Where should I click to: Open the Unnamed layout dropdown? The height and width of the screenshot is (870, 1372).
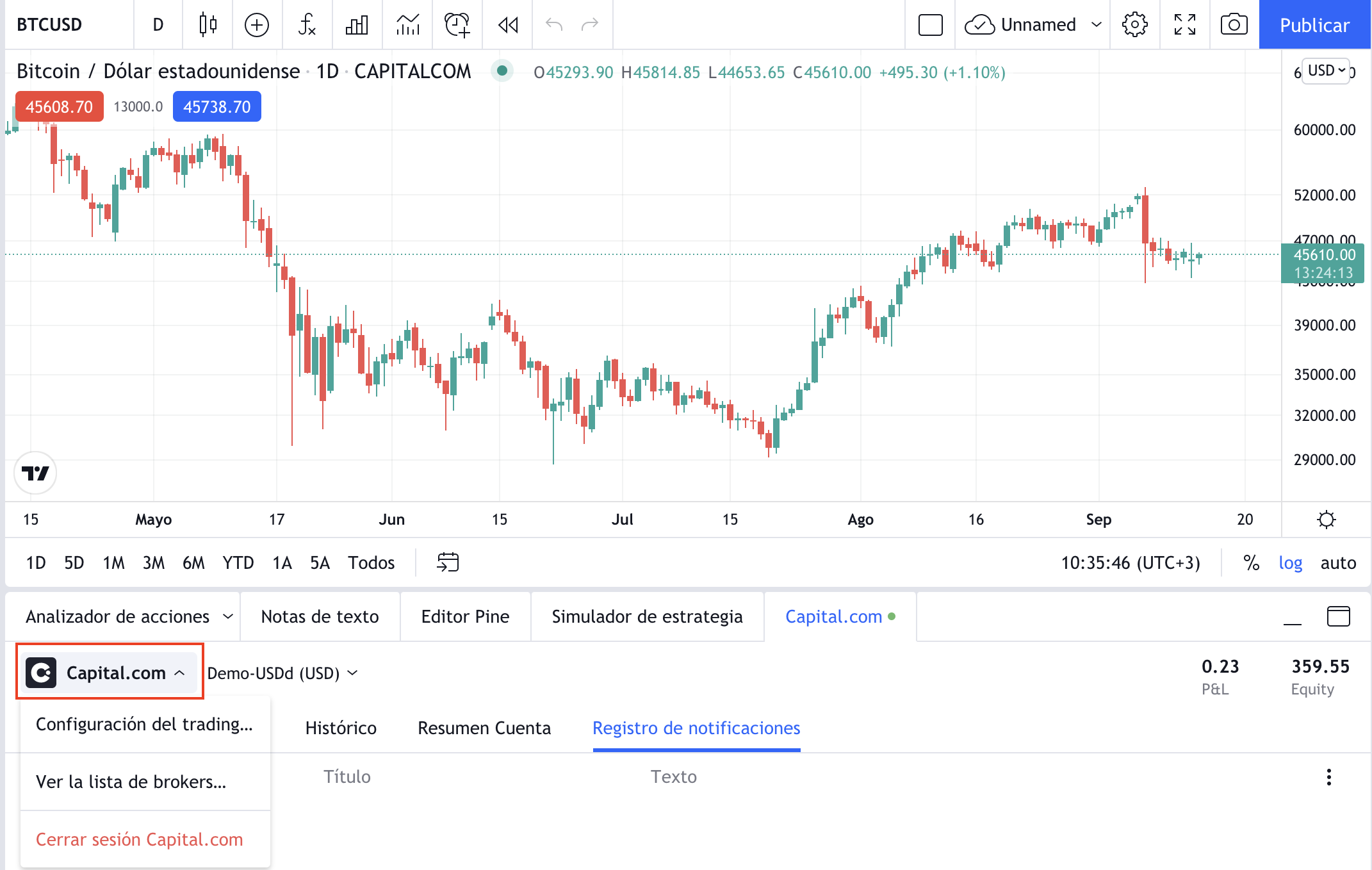(x=1097, y=25)
